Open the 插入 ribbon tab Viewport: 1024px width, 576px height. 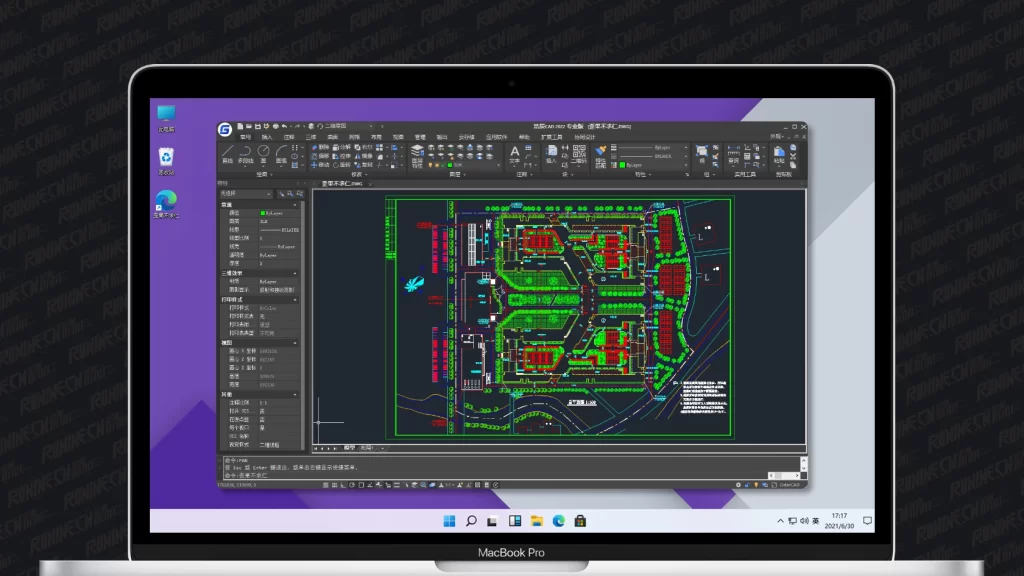point(267,136)
